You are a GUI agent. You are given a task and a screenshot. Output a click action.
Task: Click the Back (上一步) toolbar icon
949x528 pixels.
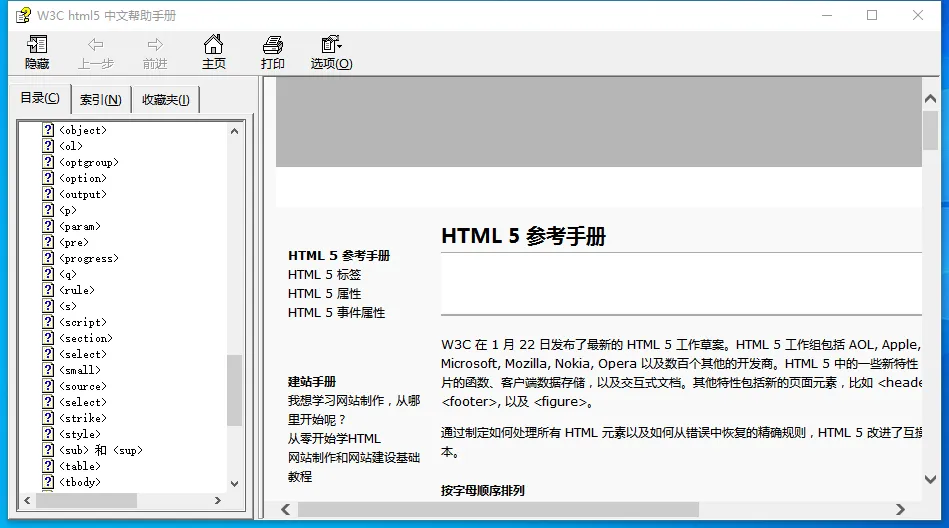96,45
